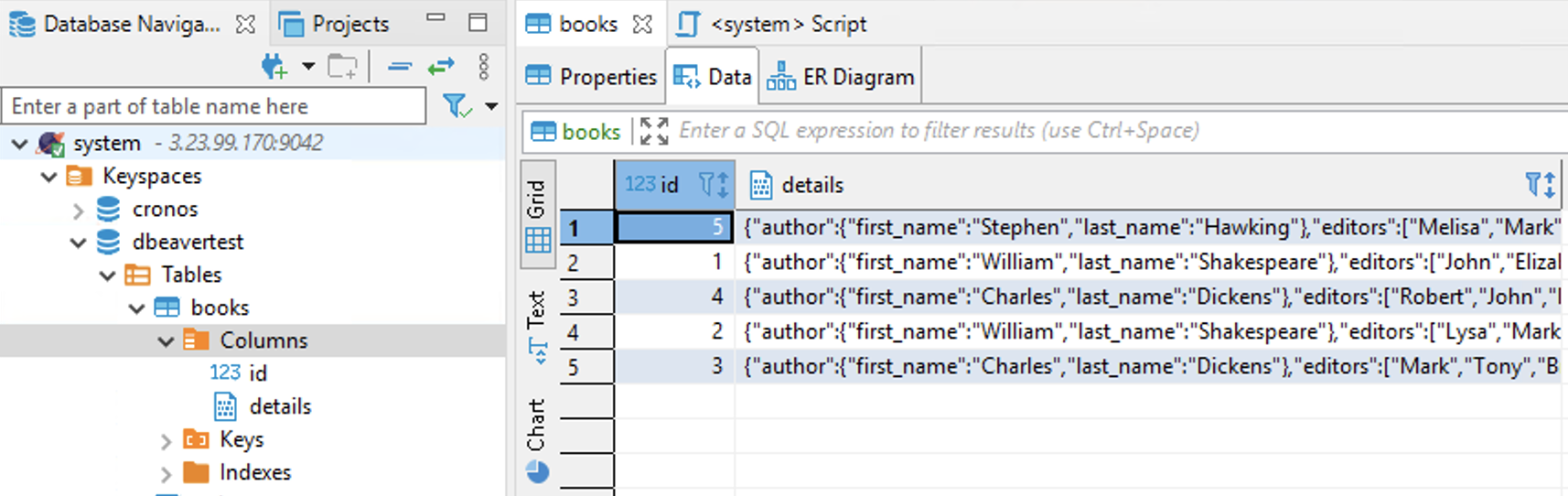1568x496 pixels.
Task: Click the New Connection plug icon
Action: point(274,67)
